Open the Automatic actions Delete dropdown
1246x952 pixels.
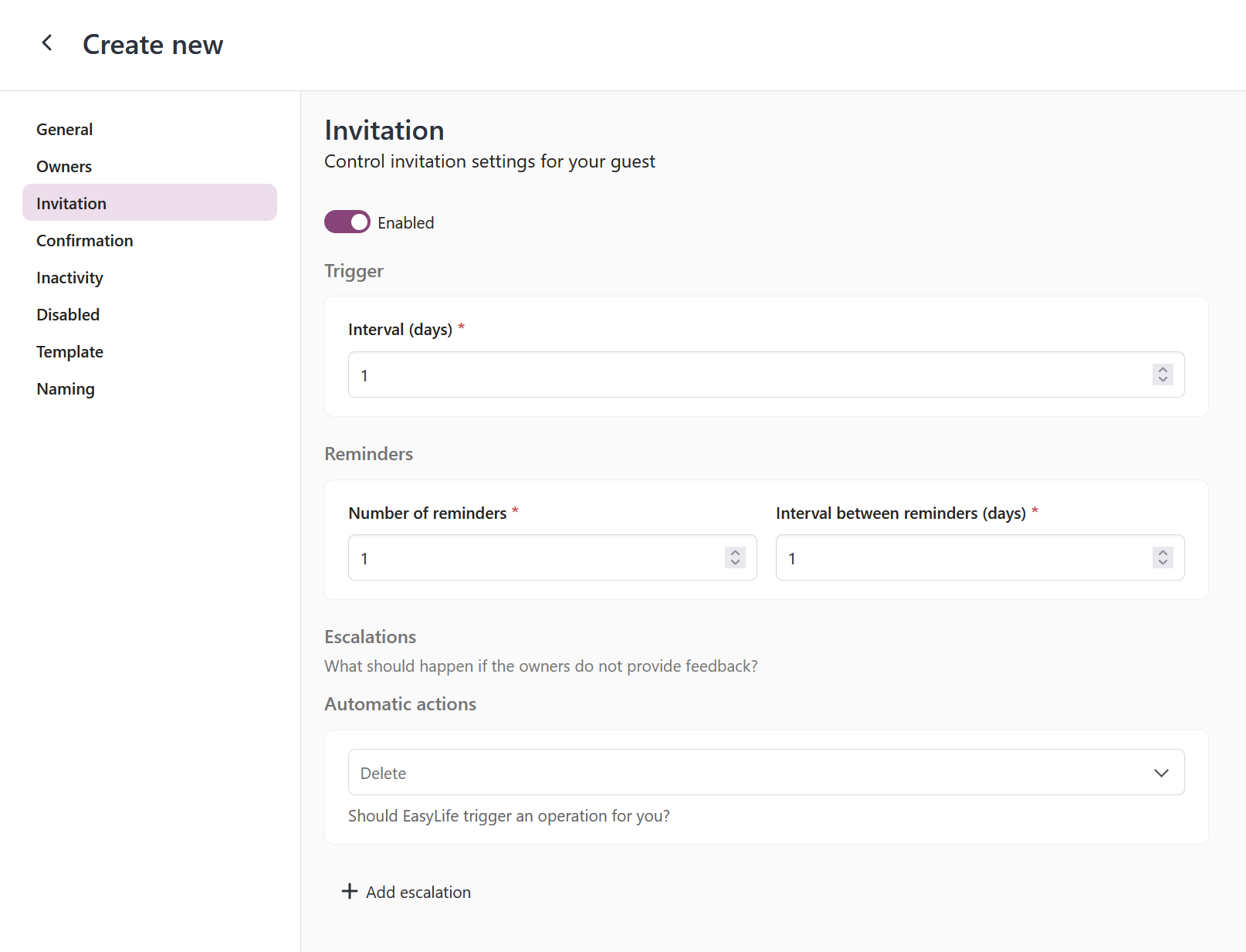point(749,772)
